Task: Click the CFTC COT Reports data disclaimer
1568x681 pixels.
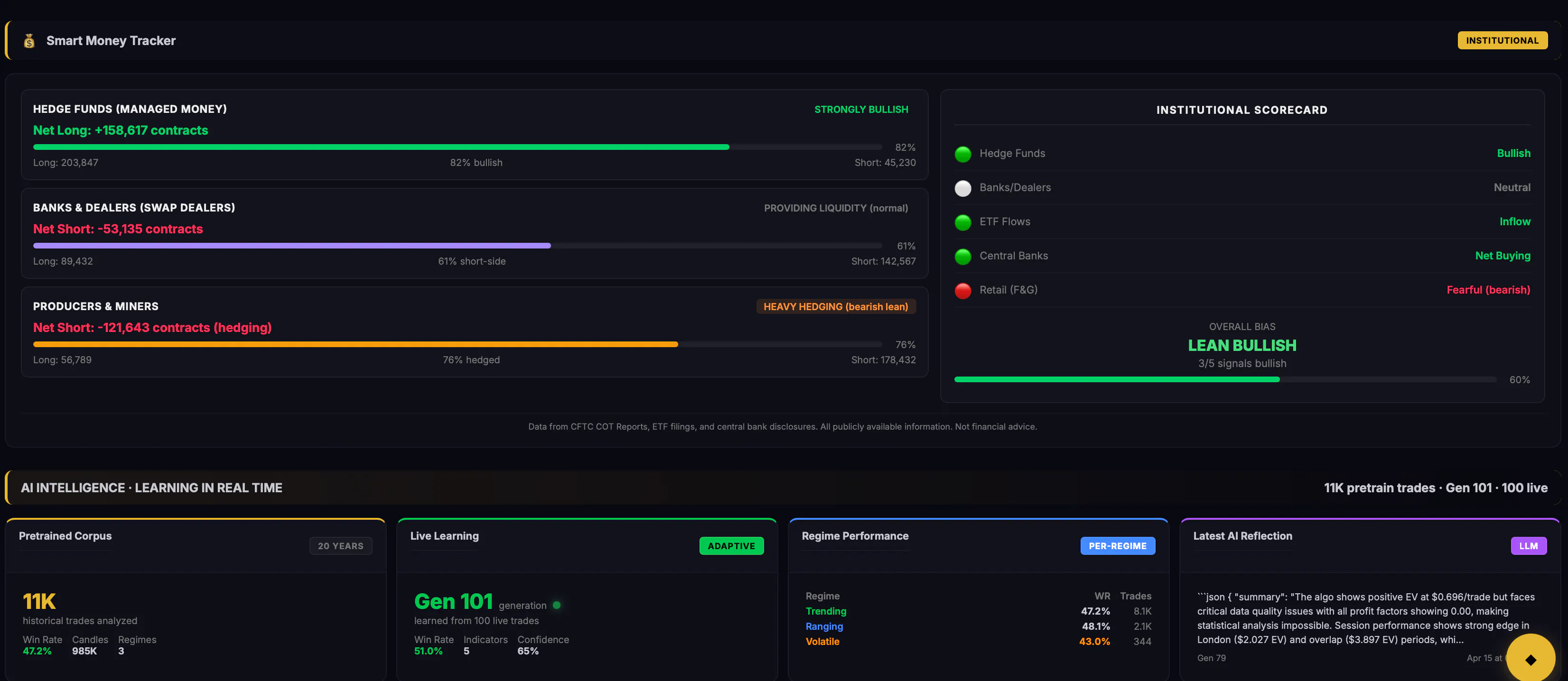Action: click(783, 426)
